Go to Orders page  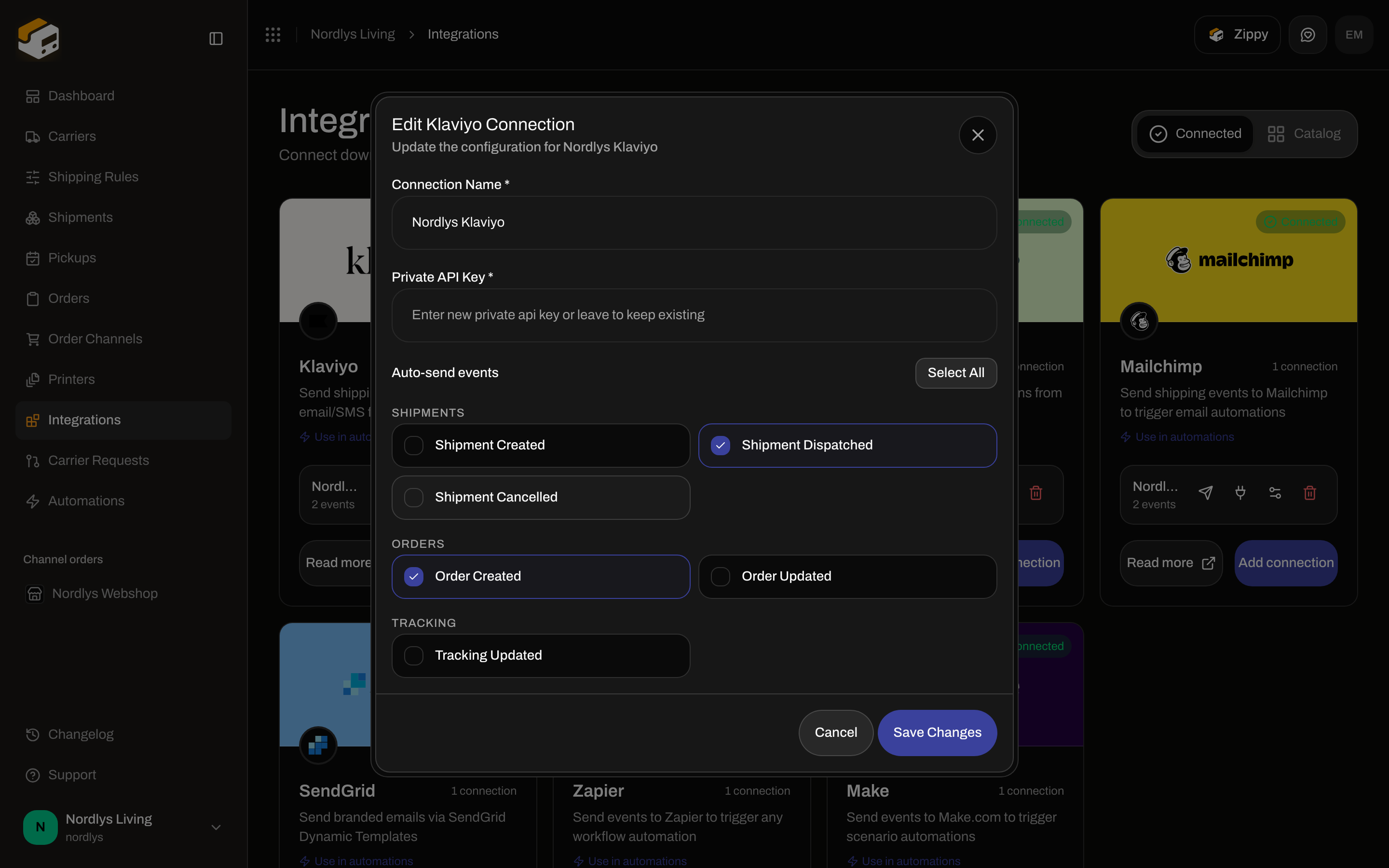click(123, 298)
